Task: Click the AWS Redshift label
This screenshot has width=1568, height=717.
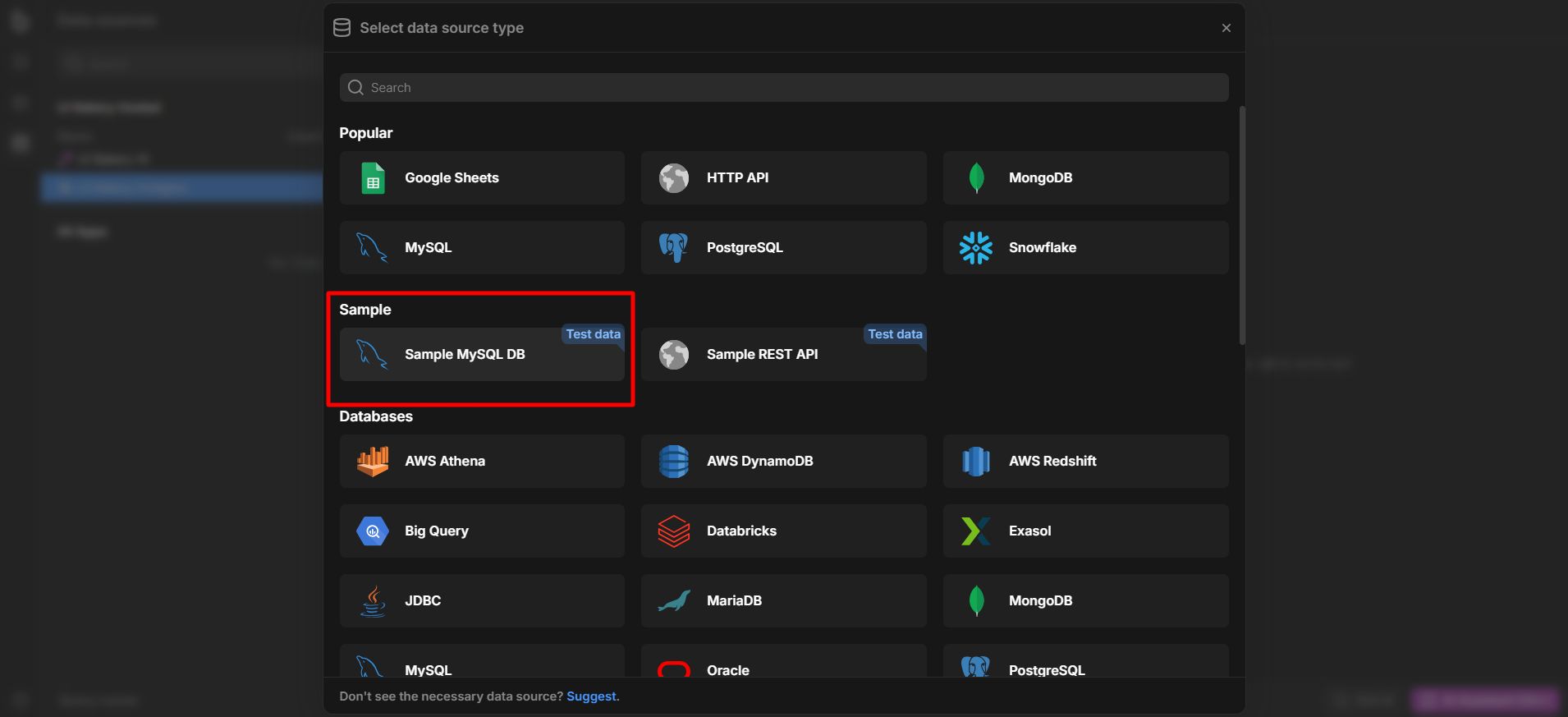Action: 1052,462
